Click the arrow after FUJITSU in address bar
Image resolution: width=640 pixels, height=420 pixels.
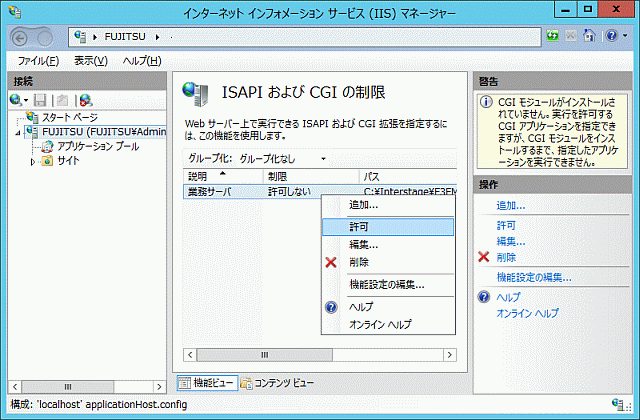click(157, 37)
